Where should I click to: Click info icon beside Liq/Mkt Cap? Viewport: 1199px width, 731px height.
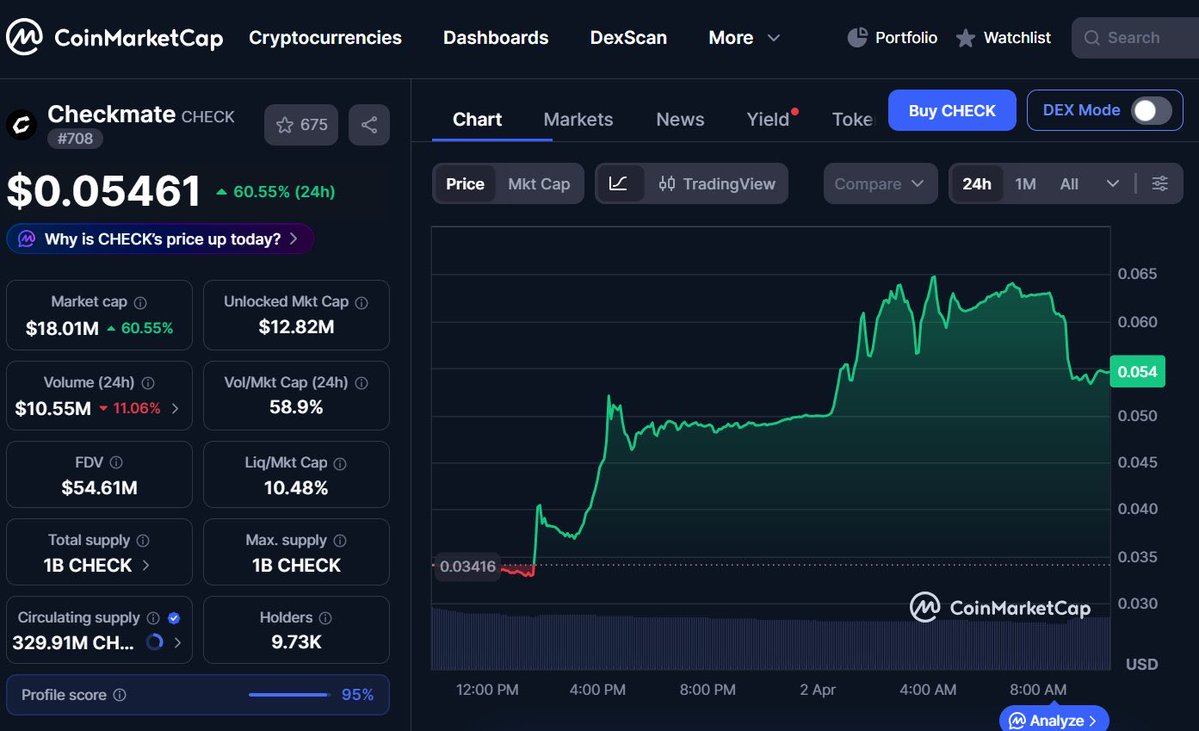click(340, 463)
